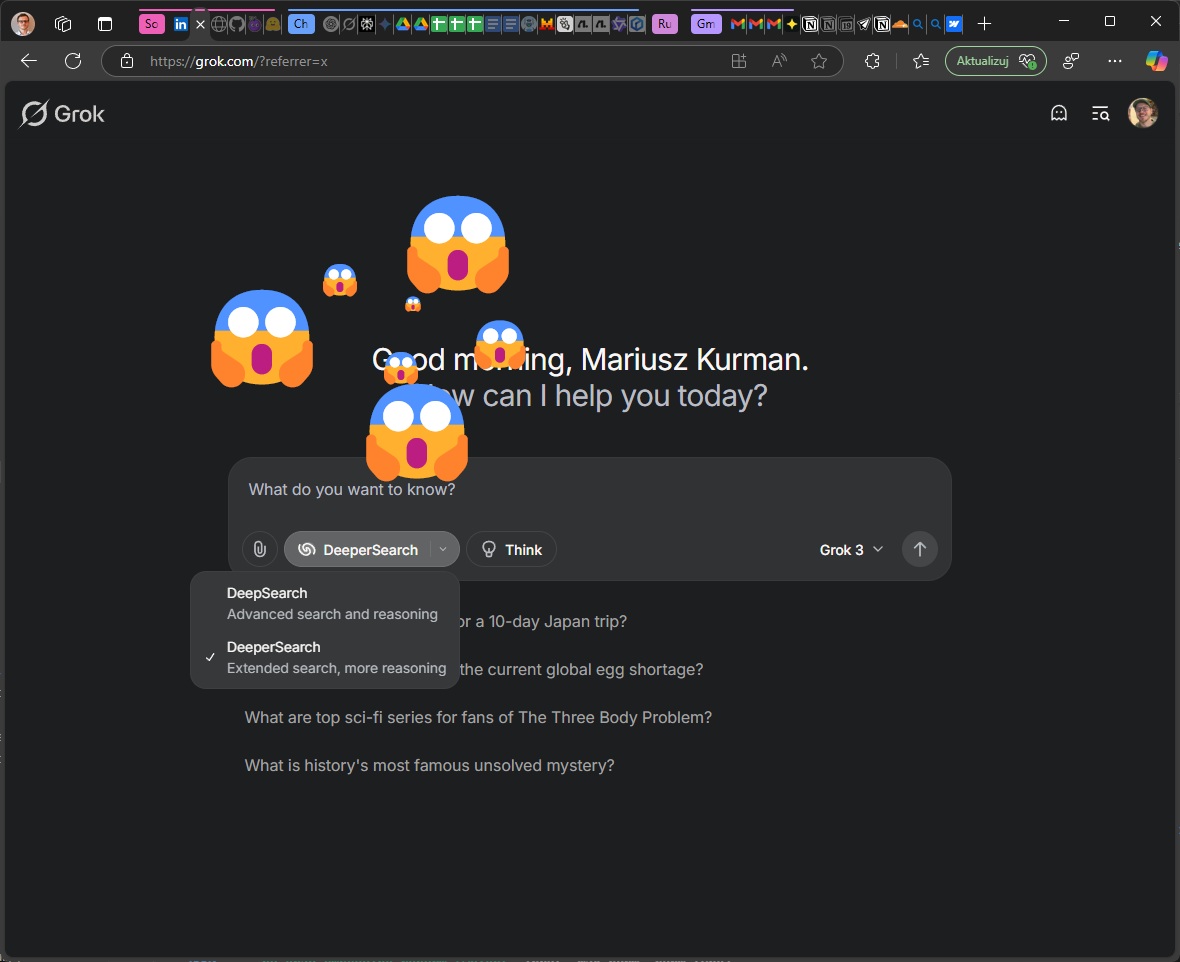Open the Copilot sidebar icon

tap(1156, 61)
